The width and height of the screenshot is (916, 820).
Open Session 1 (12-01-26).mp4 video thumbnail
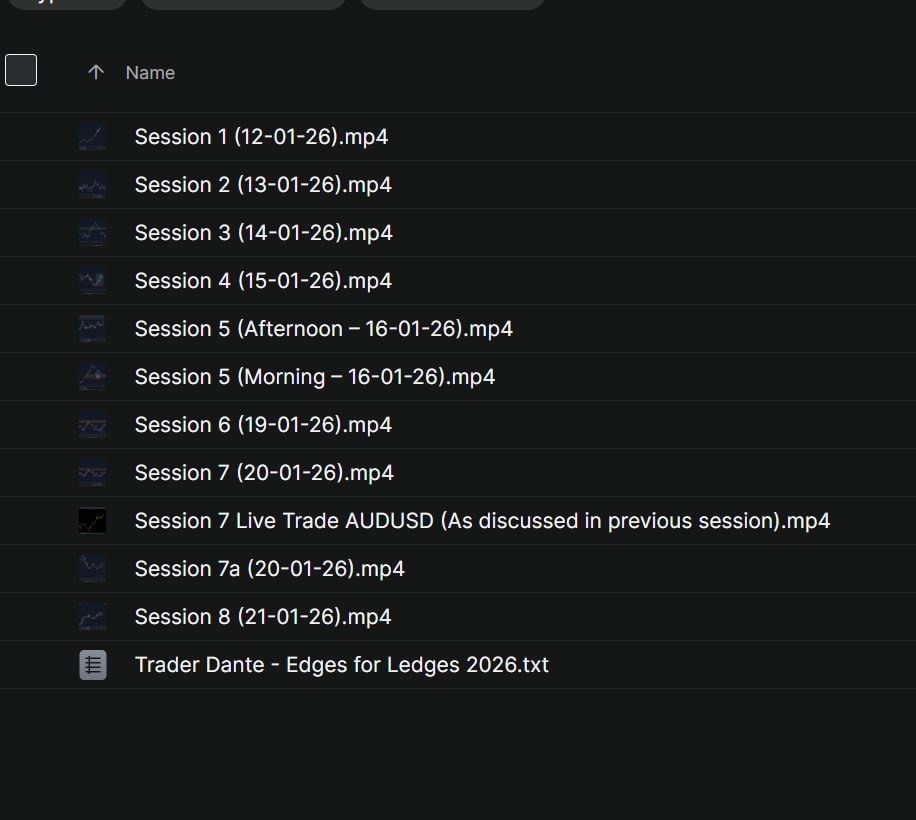click(92, 137)
